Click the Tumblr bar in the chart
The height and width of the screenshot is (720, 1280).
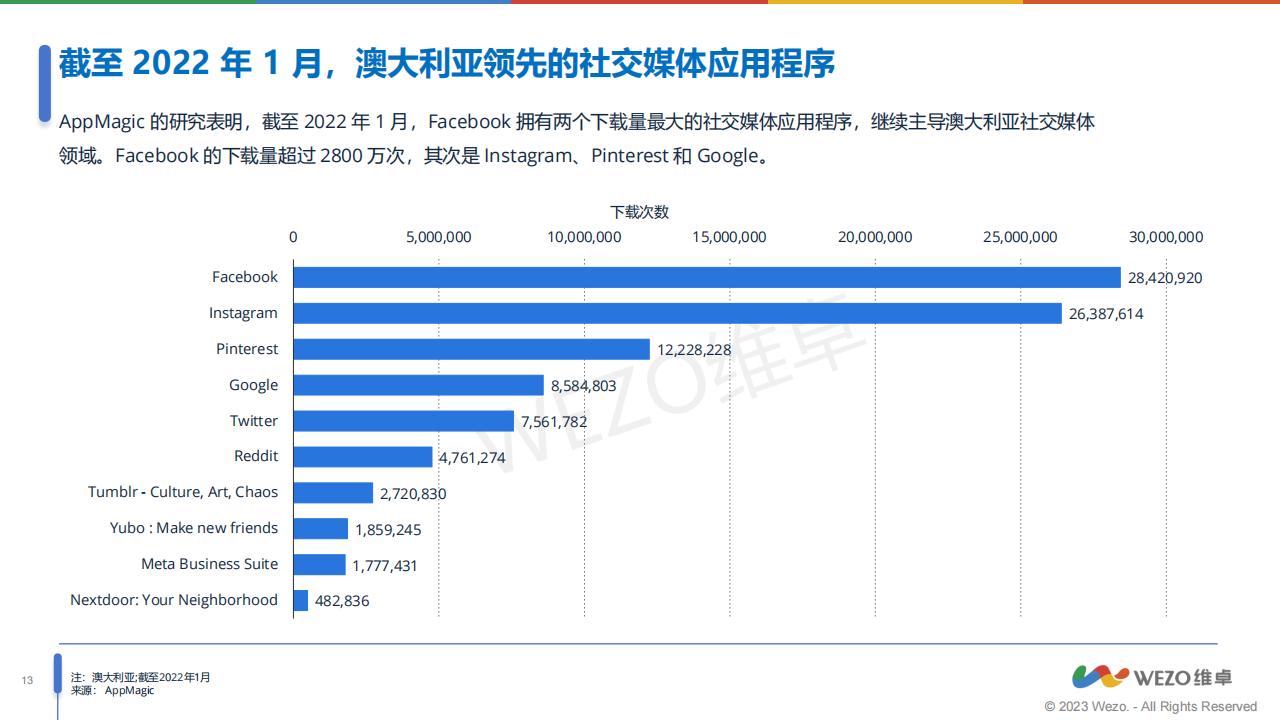pyautogui.click(x=333, y=493)
